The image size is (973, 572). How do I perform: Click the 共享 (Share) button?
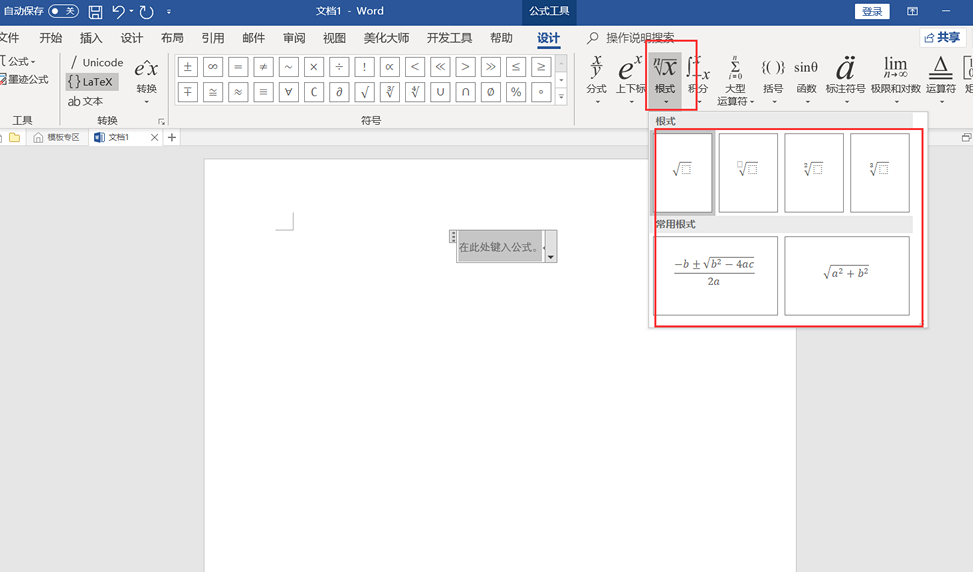tap(942, 38)
